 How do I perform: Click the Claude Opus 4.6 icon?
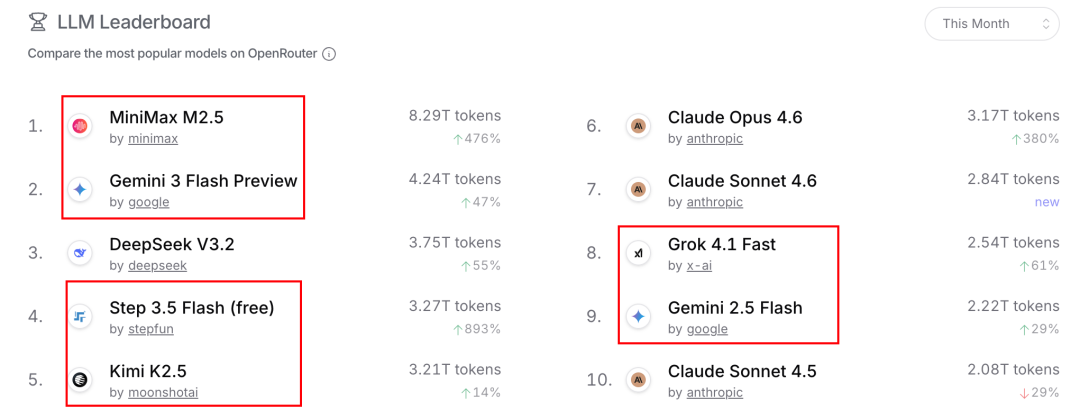coord(638,126)
